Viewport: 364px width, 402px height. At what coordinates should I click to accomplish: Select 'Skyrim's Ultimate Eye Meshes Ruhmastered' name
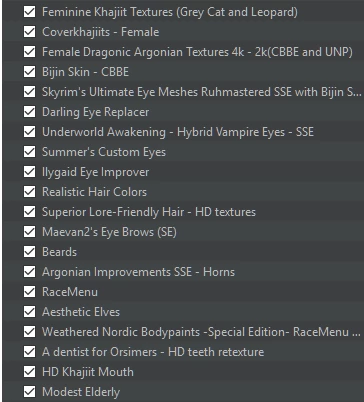[202, 92]
